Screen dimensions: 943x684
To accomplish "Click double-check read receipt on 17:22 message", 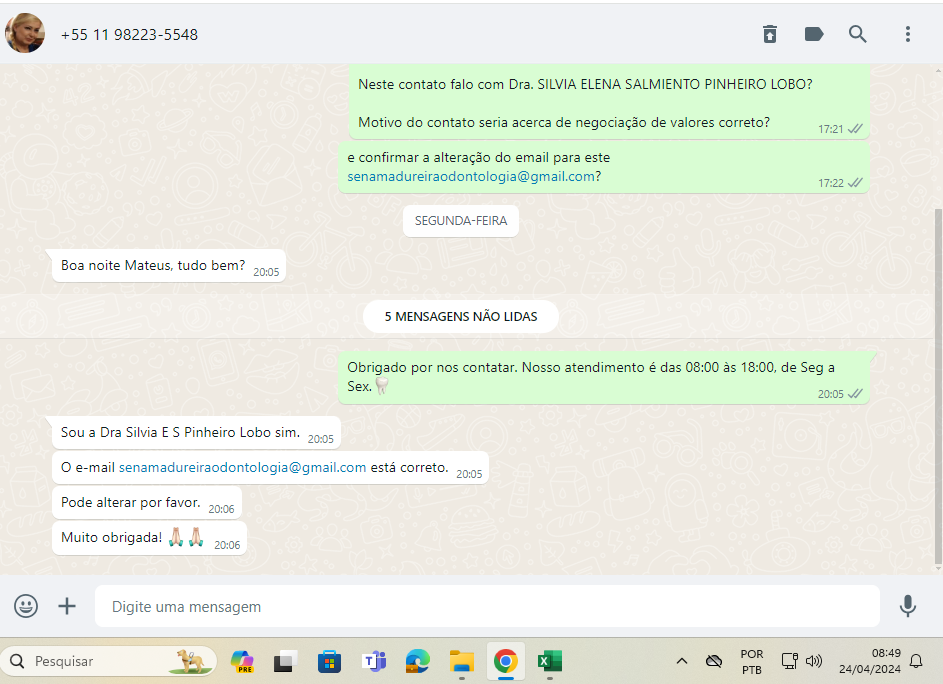I will coord(855,183).
